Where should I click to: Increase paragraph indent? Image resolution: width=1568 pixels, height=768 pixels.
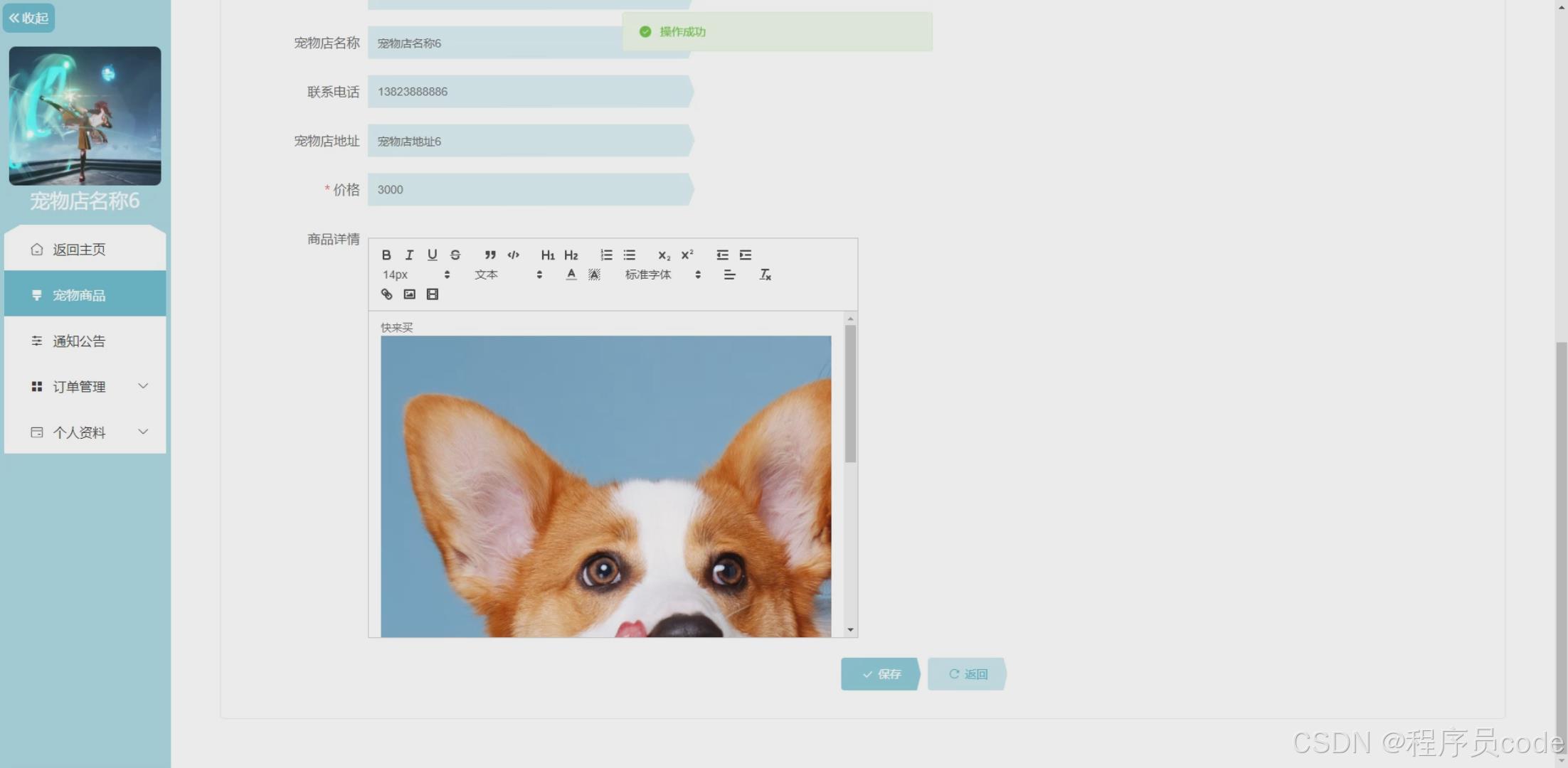tap(746, 255)
